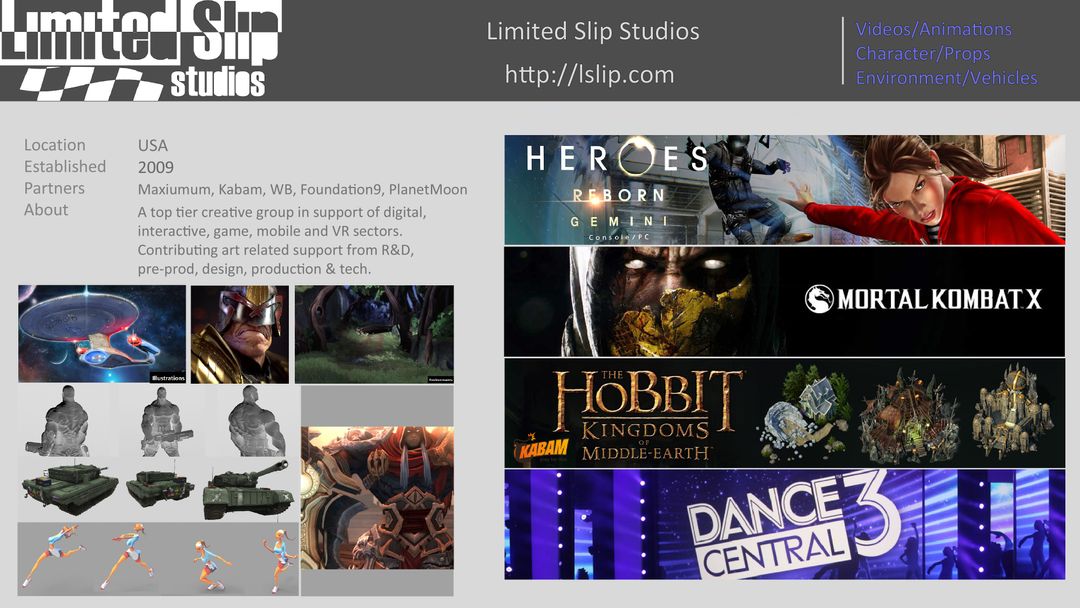Open the Videos/Animations link

click(933, 29)
